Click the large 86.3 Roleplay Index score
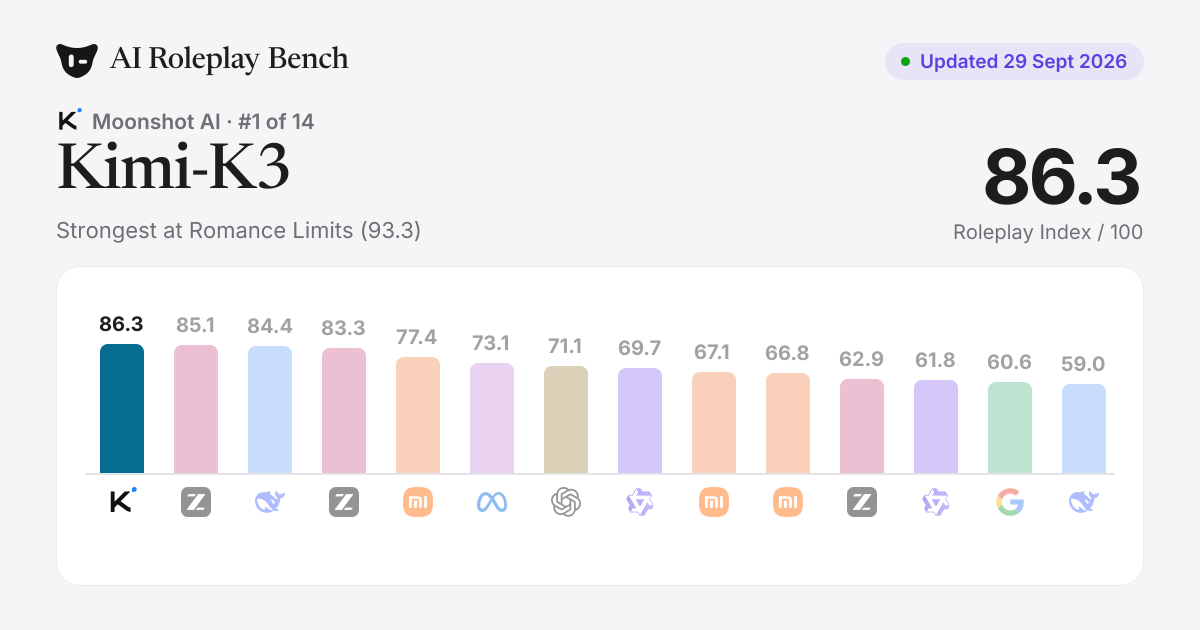Screen dimensions: 1200x630 1062,177
